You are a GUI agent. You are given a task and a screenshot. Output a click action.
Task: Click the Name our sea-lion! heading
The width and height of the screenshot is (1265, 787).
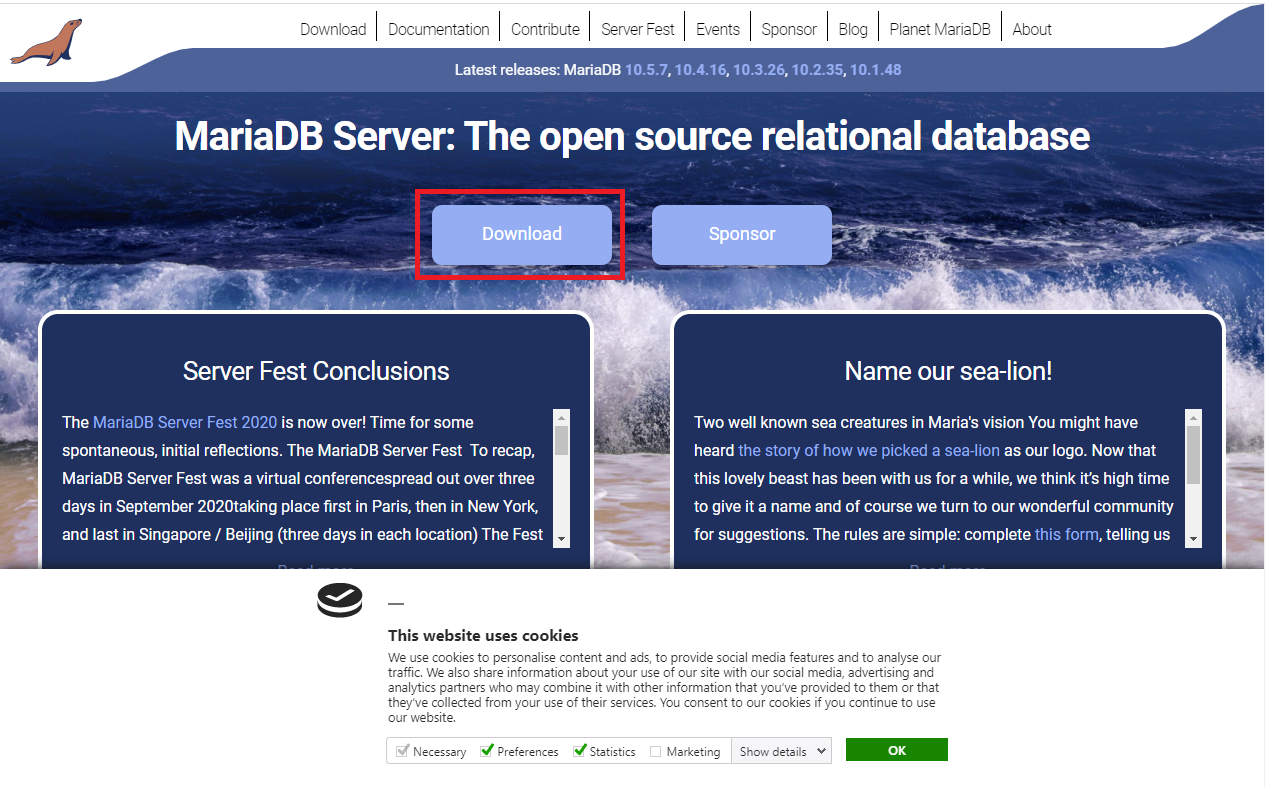click(948, 371)
